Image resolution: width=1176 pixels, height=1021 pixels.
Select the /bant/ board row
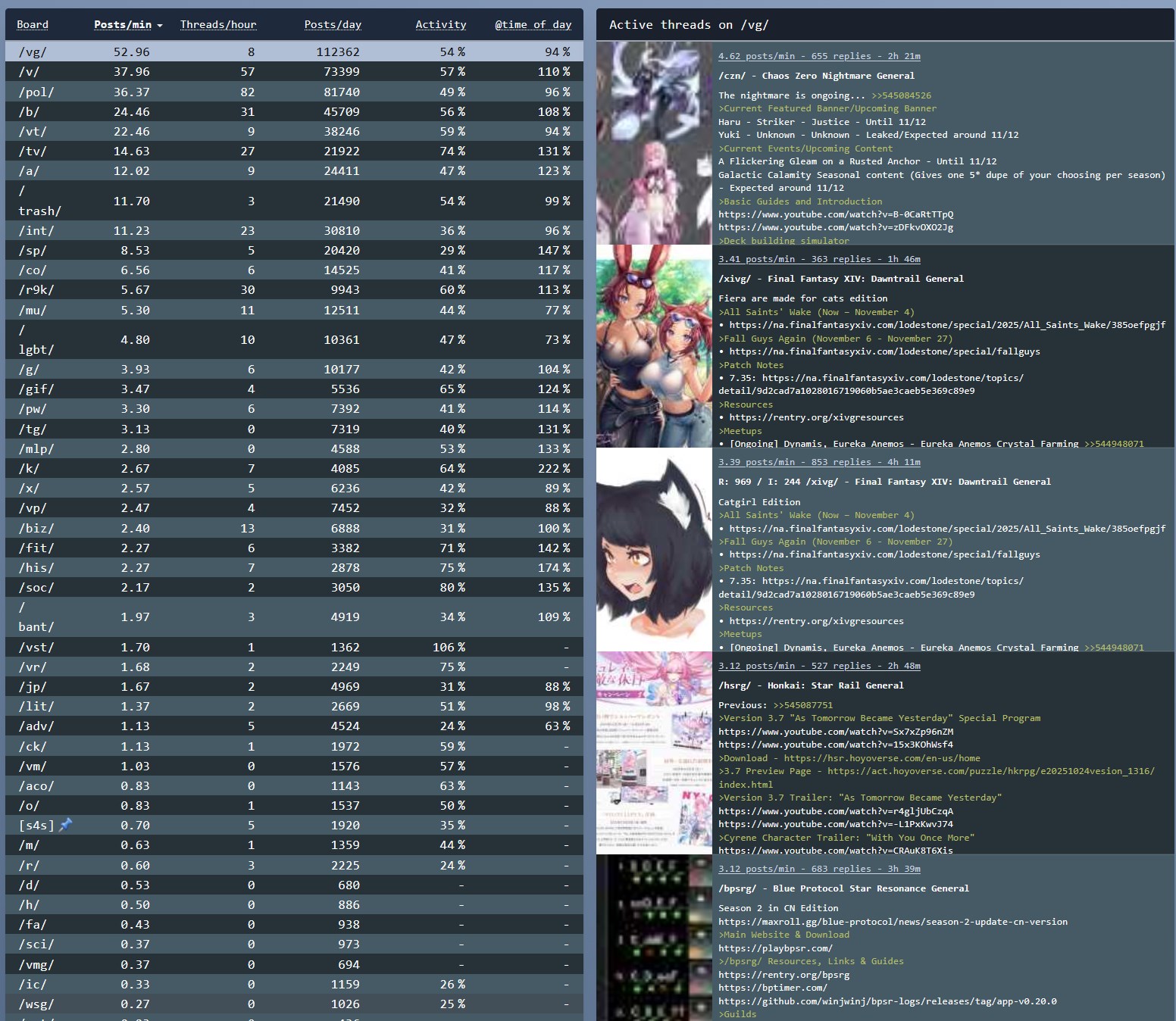(294, 617)
